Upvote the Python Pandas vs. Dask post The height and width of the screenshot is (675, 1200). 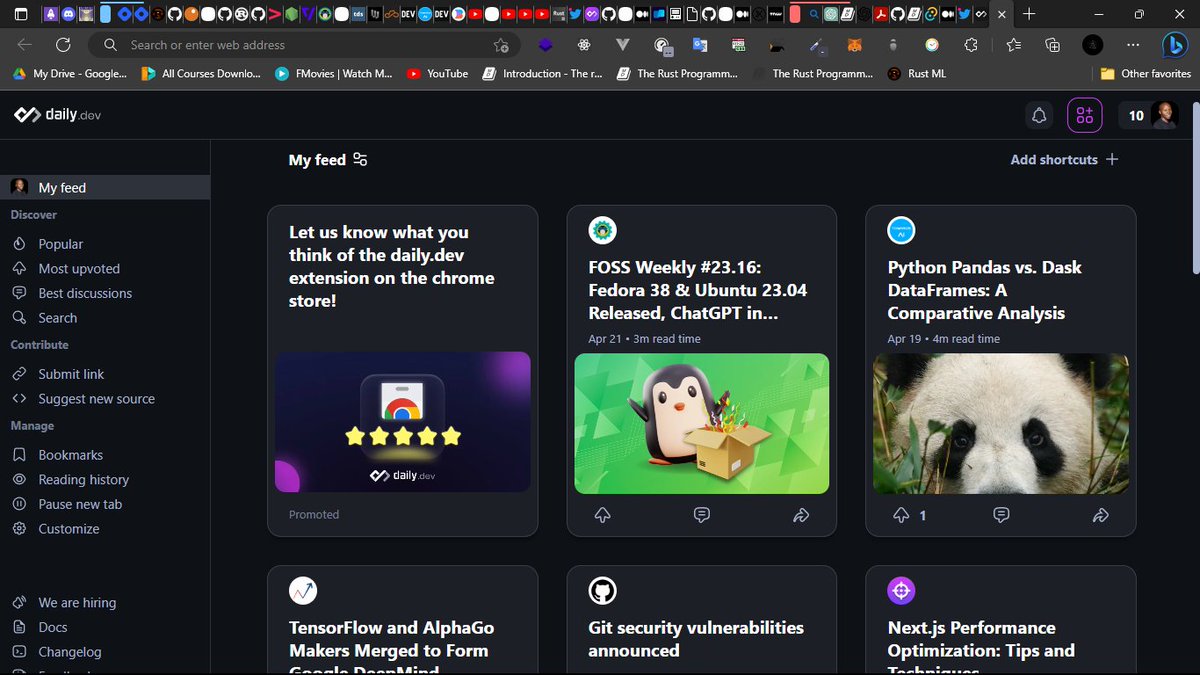click(902, 515)
